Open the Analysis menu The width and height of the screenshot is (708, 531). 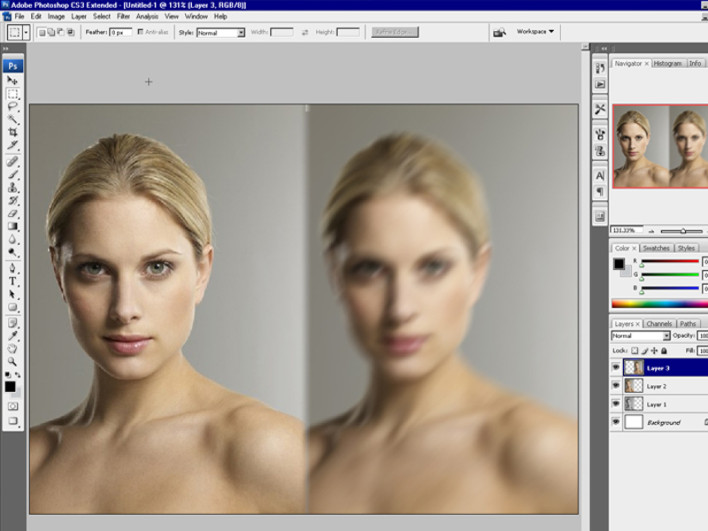point(147,16)
